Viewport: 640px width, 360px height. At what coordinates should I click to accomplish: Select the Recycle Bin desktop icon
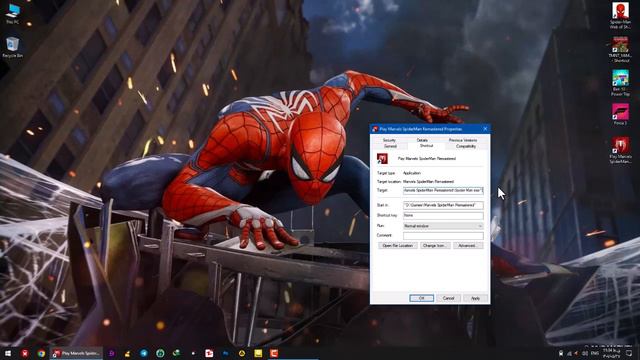13,47
